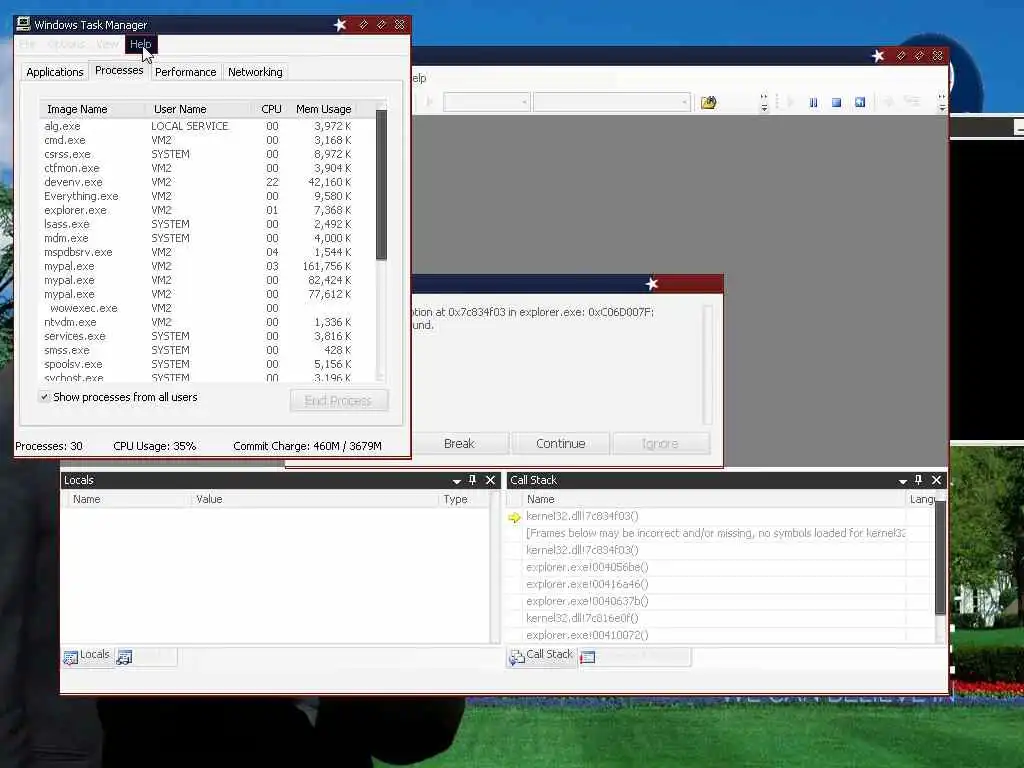
Task: Select the Locals tab at panel bottom
Action: 88,656
